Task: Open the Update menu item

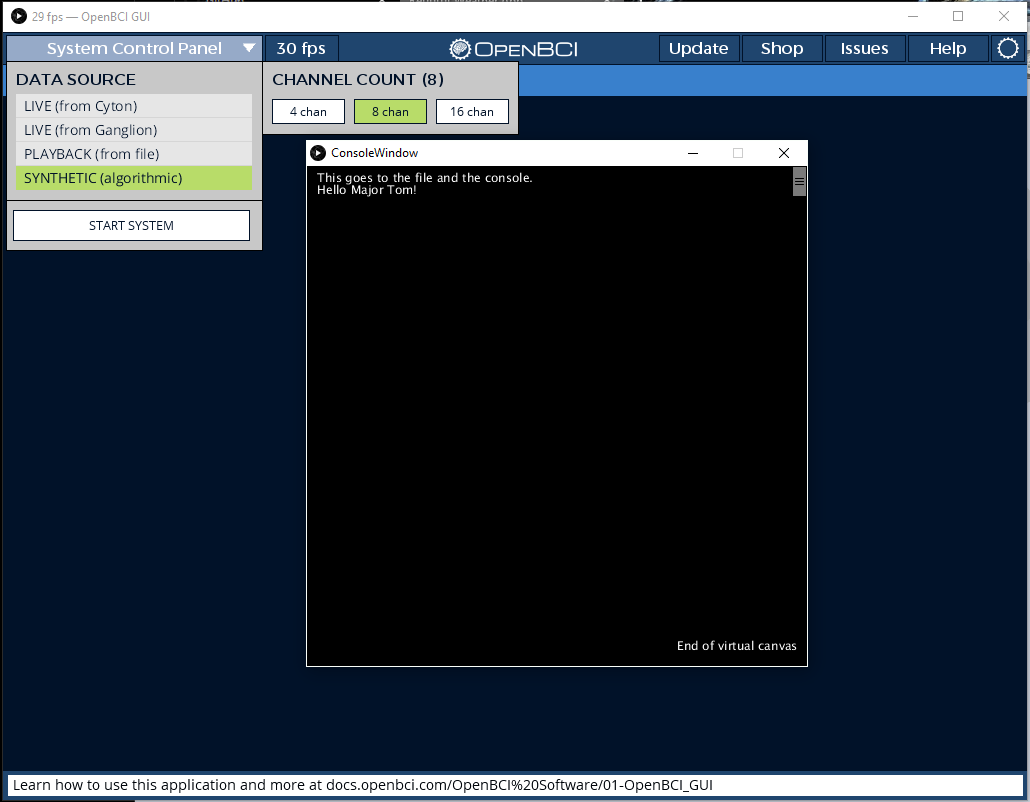Action: pos(699,47)
